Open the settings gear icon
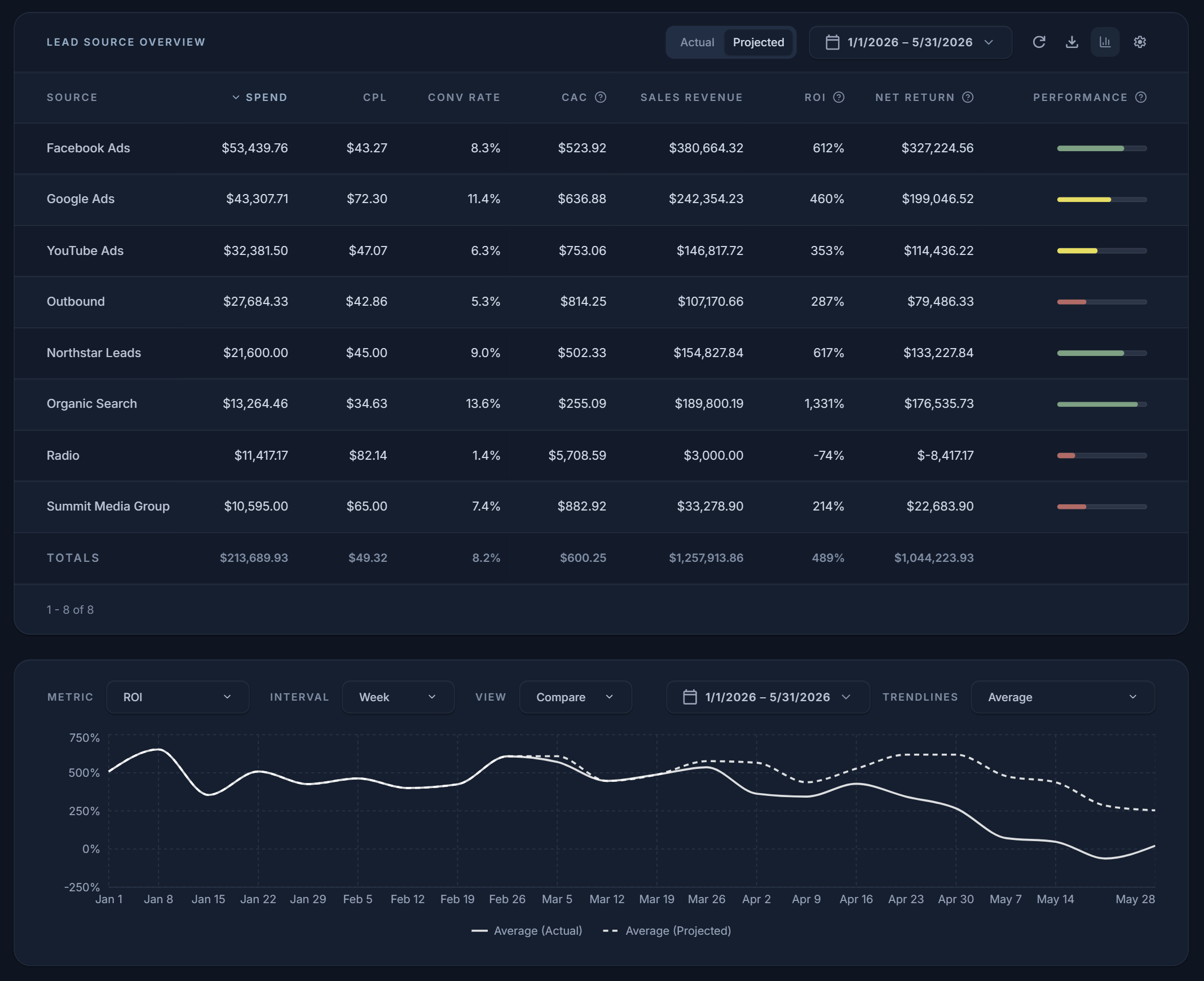The width and height of the screenshot is (1204, 981). click(1139, 42)
